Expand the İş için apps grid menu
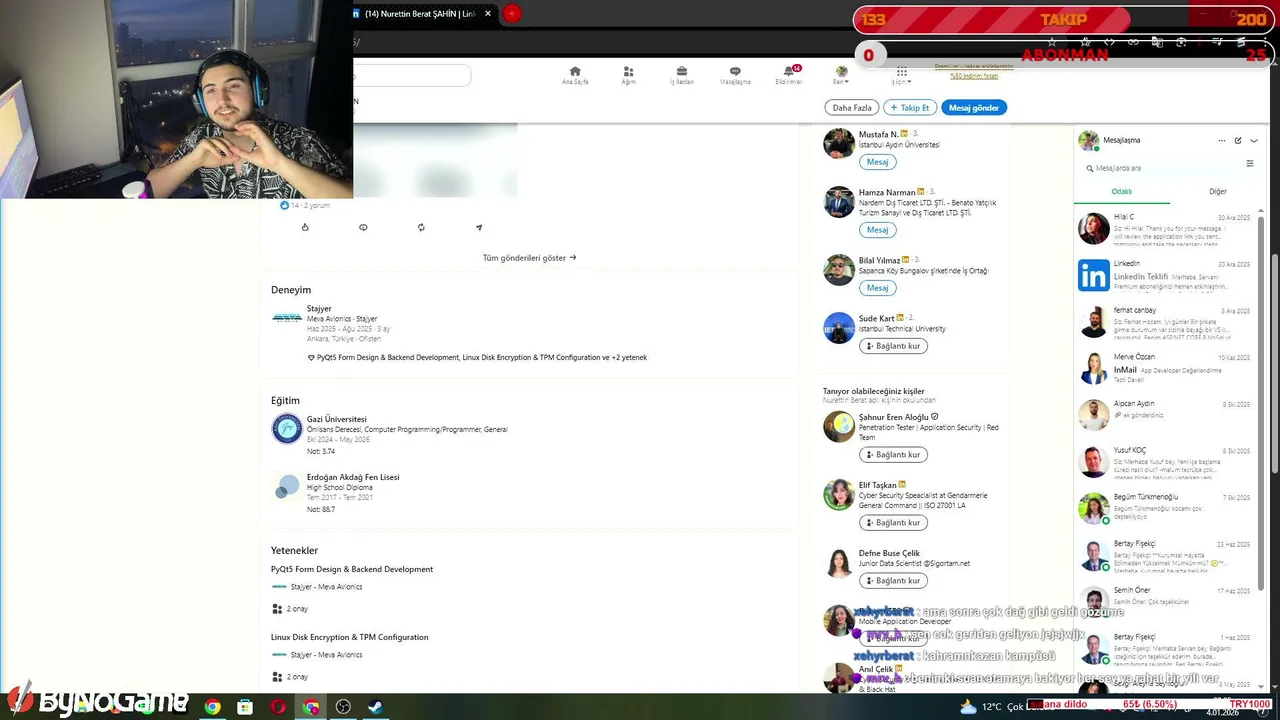Image resolution: width=1280 pixels, height=720 pixels. (901, 76)
